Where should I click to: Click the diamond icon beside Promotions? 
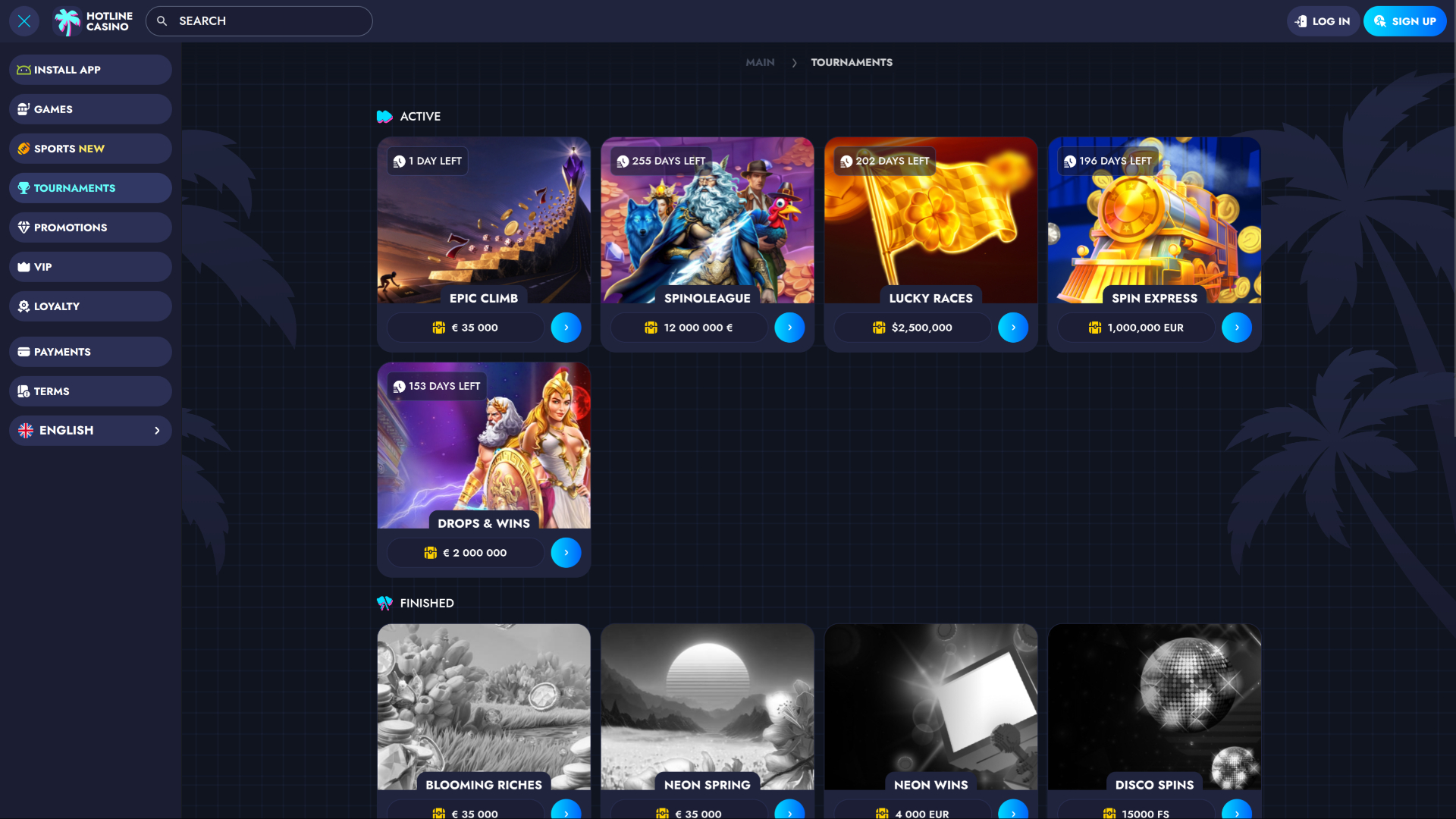point(24,227)
